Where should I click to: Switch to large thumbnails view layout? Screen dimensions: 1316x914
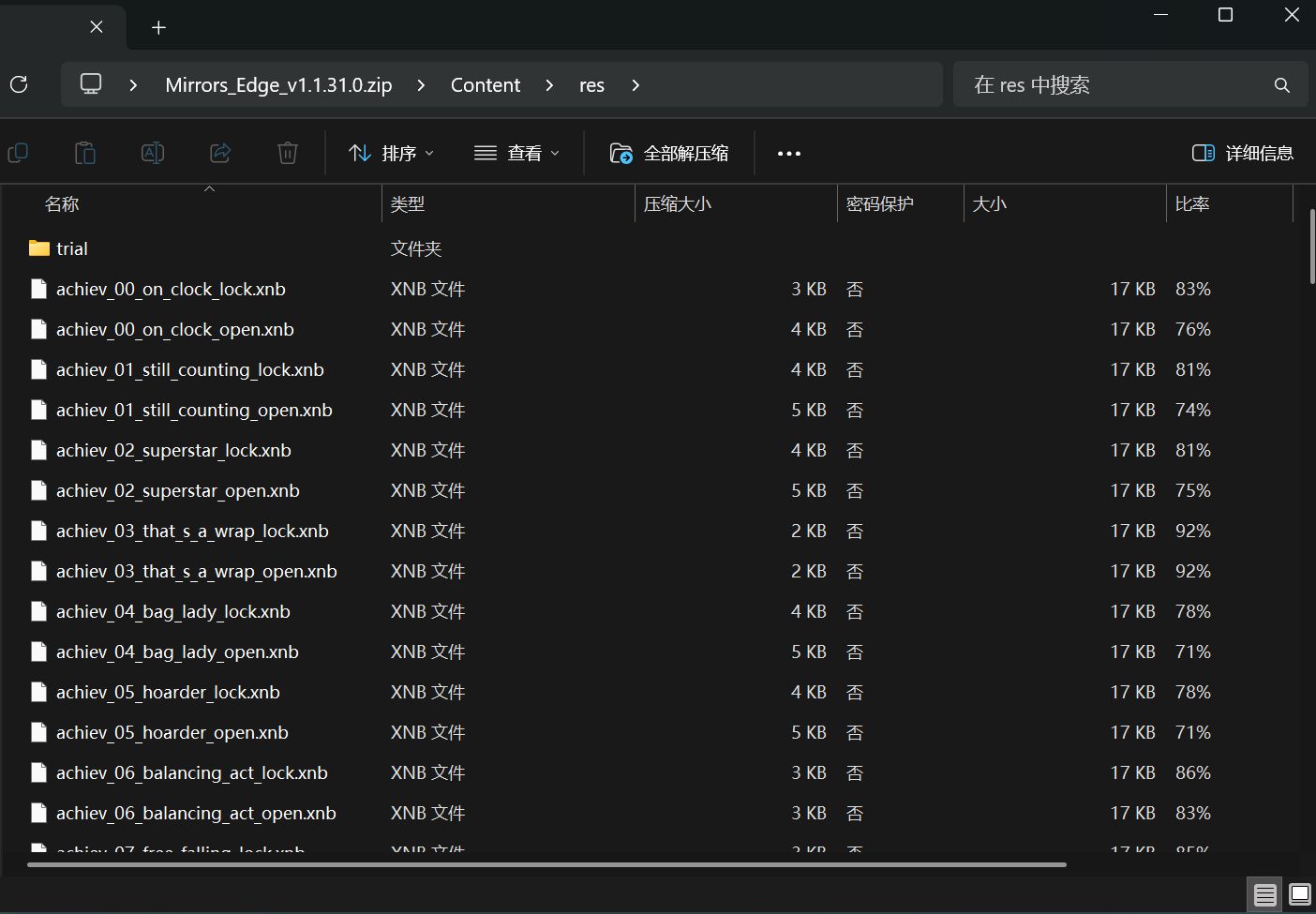1299,894
